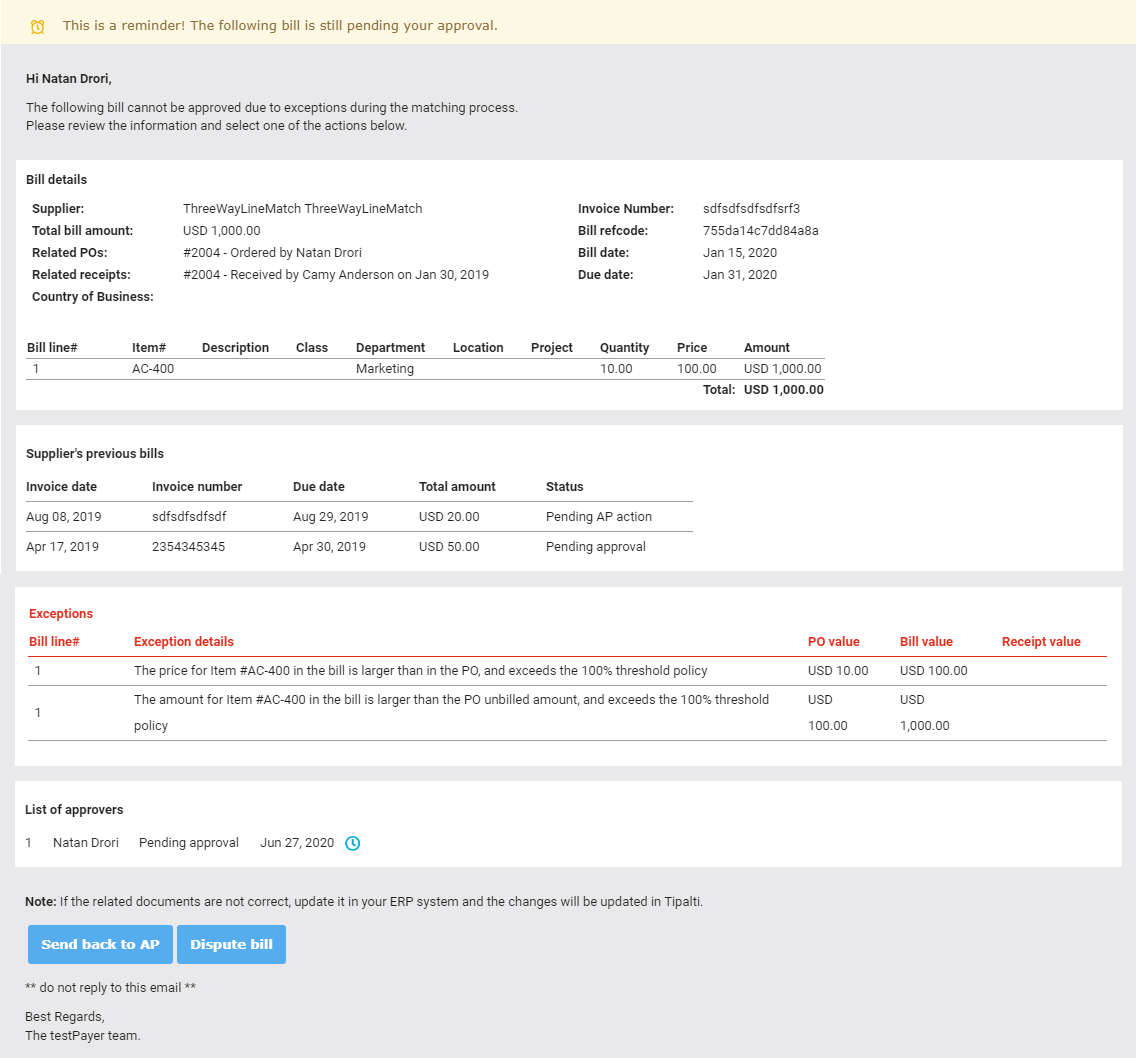Click due date Apr 30, 2019

coord(329,546)
